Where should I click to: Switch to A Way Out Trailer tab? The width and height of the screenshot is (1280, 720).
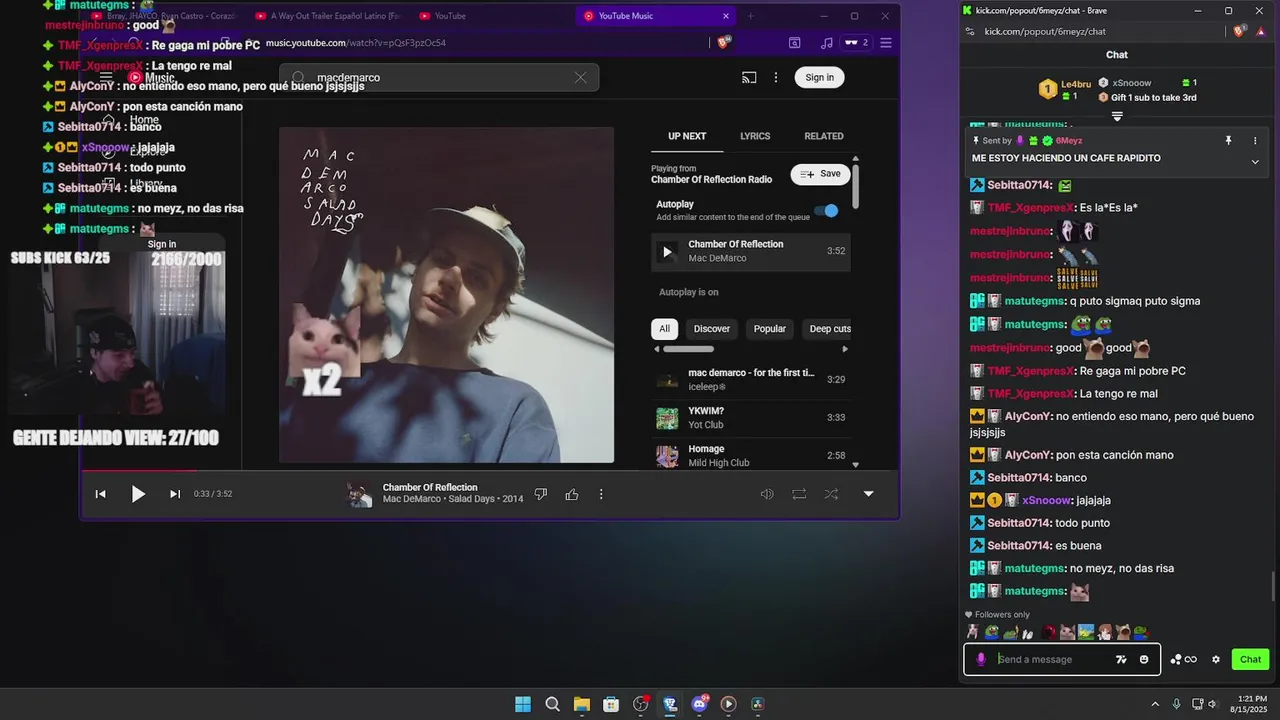pos(328,16)
